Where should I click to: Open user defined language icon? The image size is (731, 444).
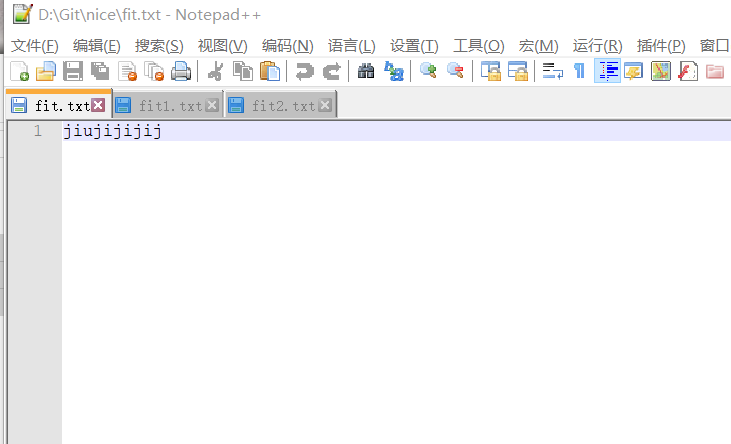[634, 71]
